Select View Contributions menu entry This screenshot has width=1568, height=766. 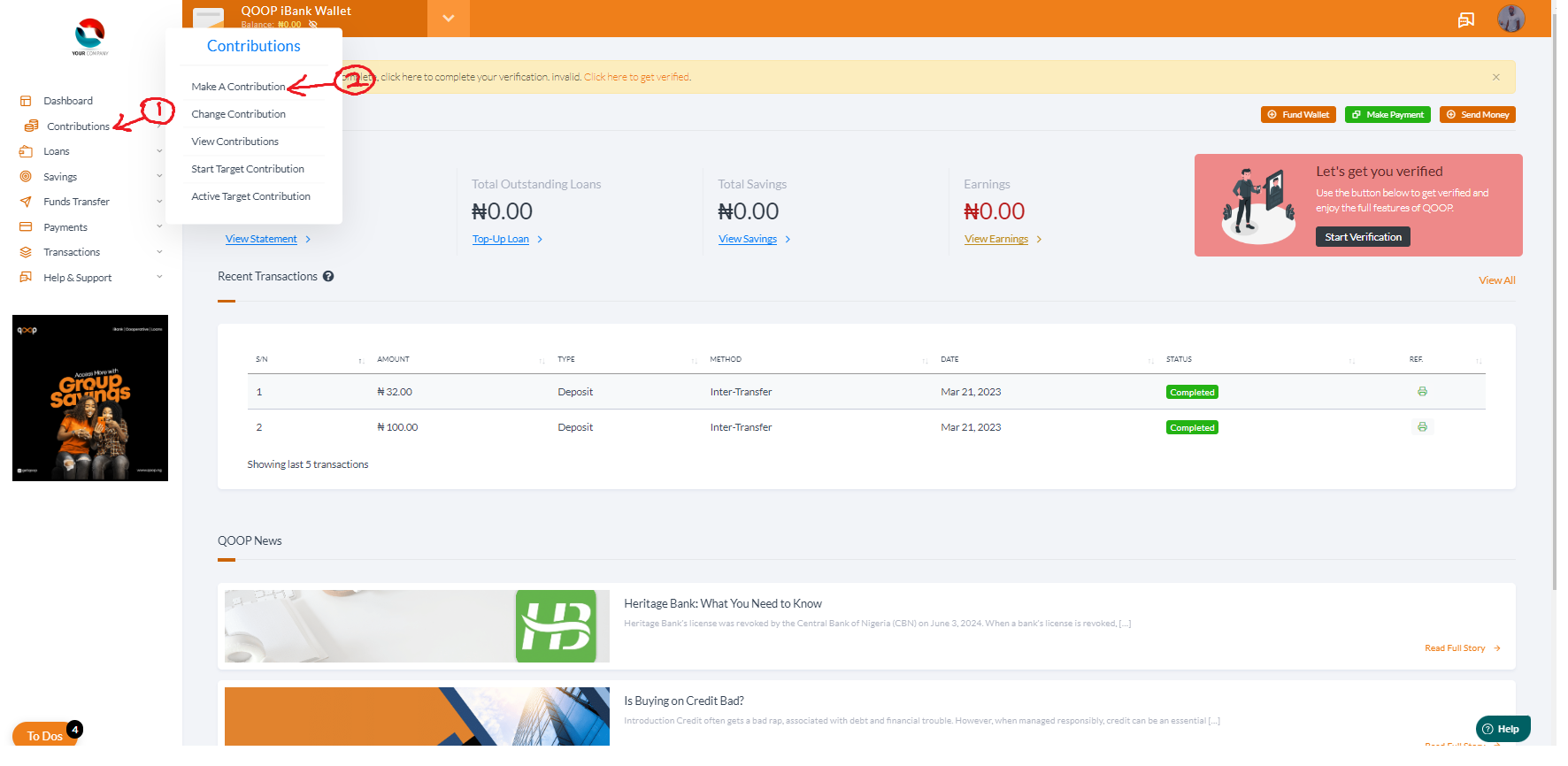(234, 142)
